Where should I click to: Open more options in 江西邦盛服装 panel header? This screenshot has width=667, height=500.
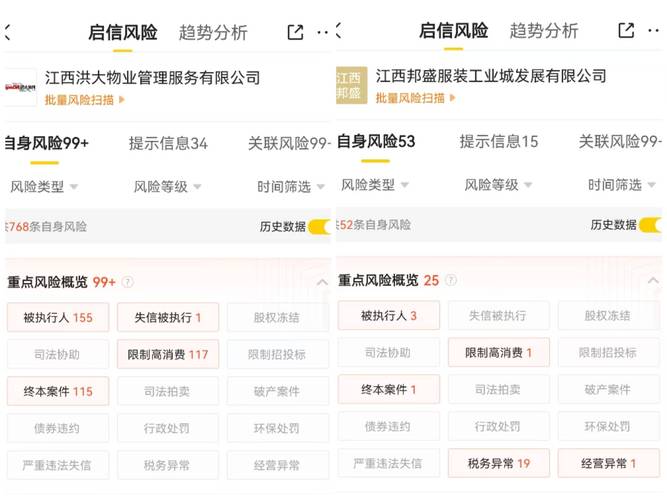[655, 31]
